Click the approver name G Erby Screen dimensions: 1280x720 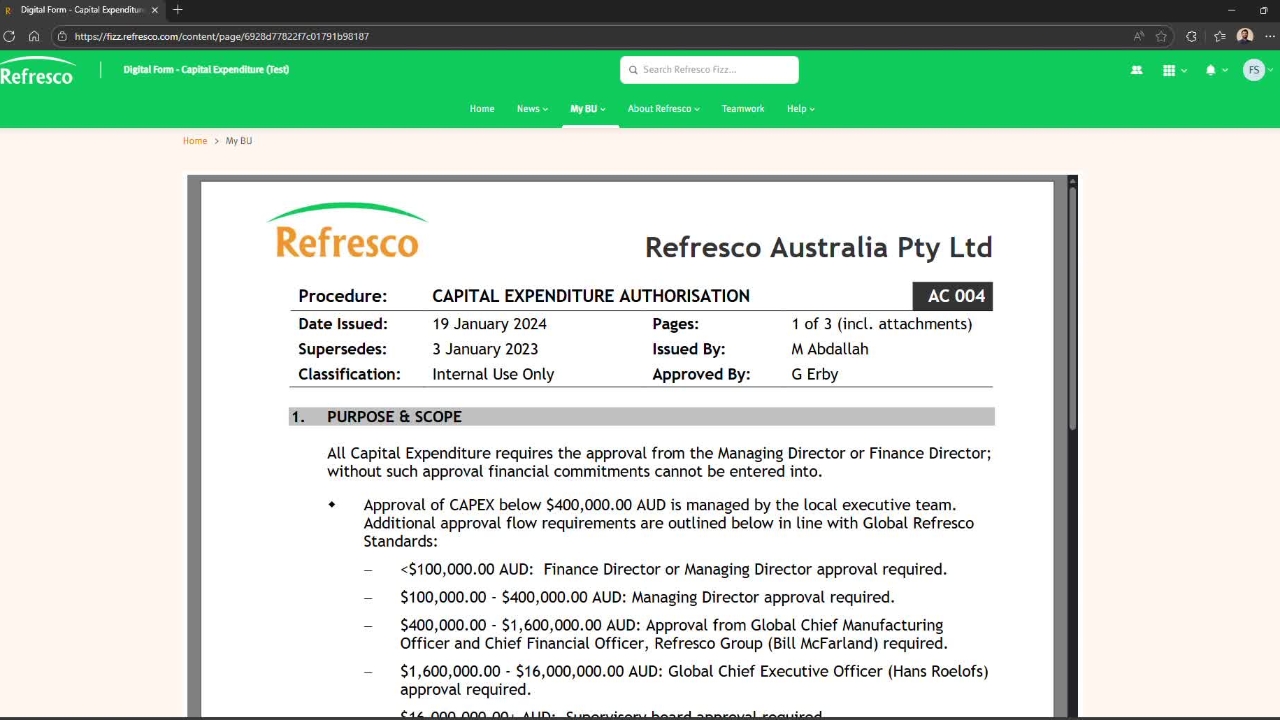[x=815, y=374]
